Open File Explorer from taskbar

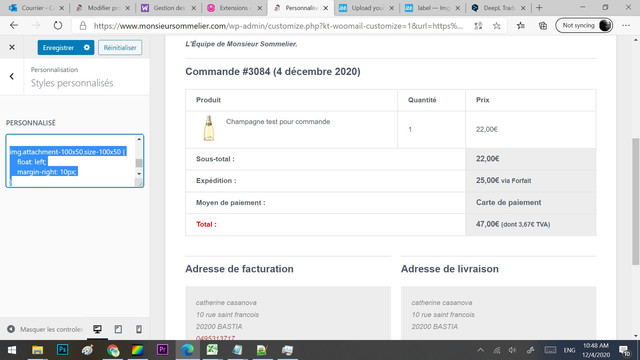coord(38,350)
